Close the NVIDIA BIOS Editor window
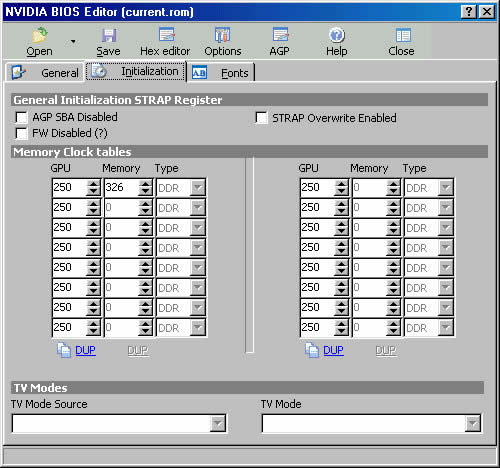The width and height of the screenshot is (500, 468). [487, 12]
